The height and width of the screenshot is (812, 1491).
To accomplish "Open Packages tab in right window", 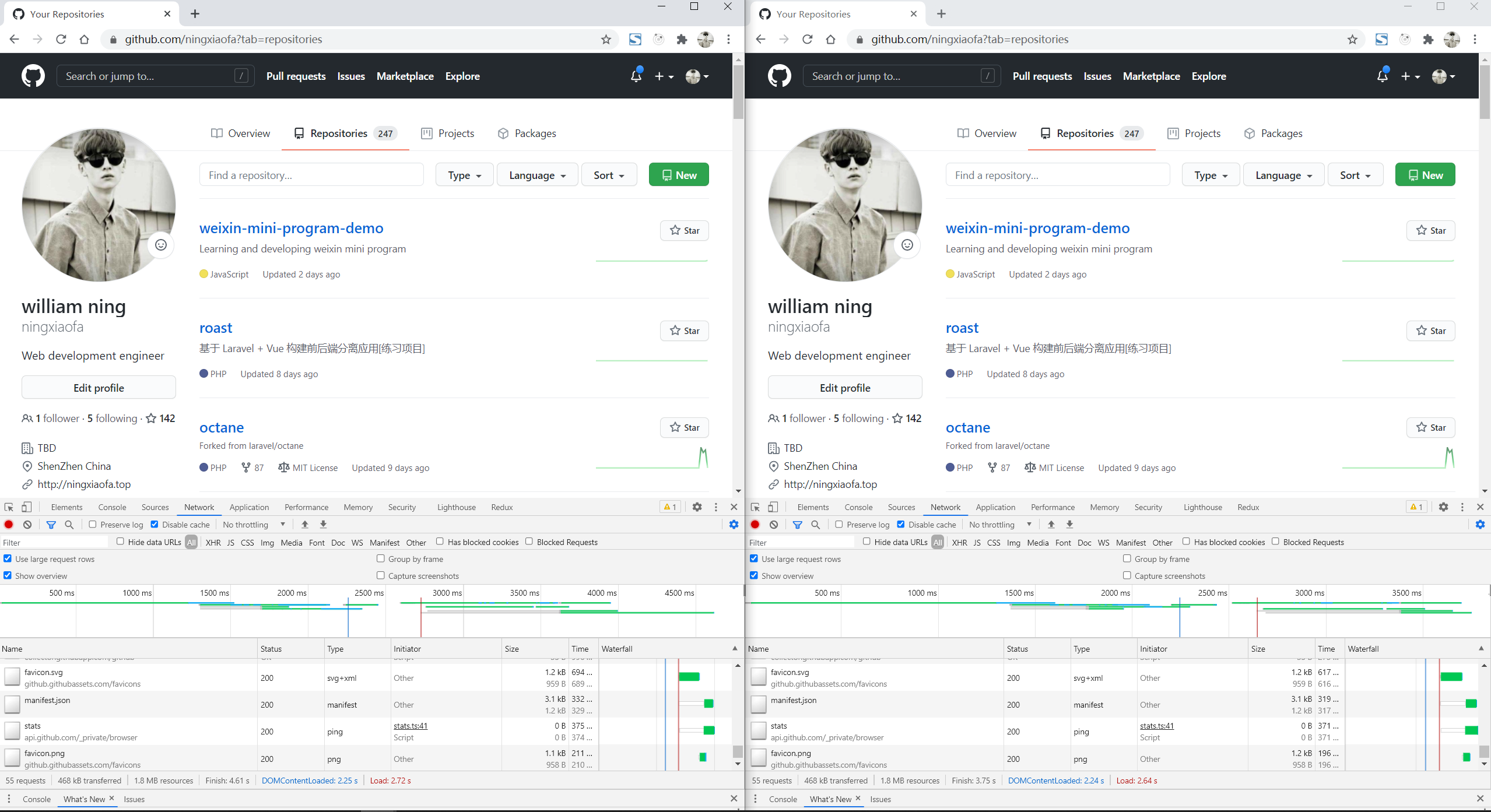I will (x=1273, y=133).
